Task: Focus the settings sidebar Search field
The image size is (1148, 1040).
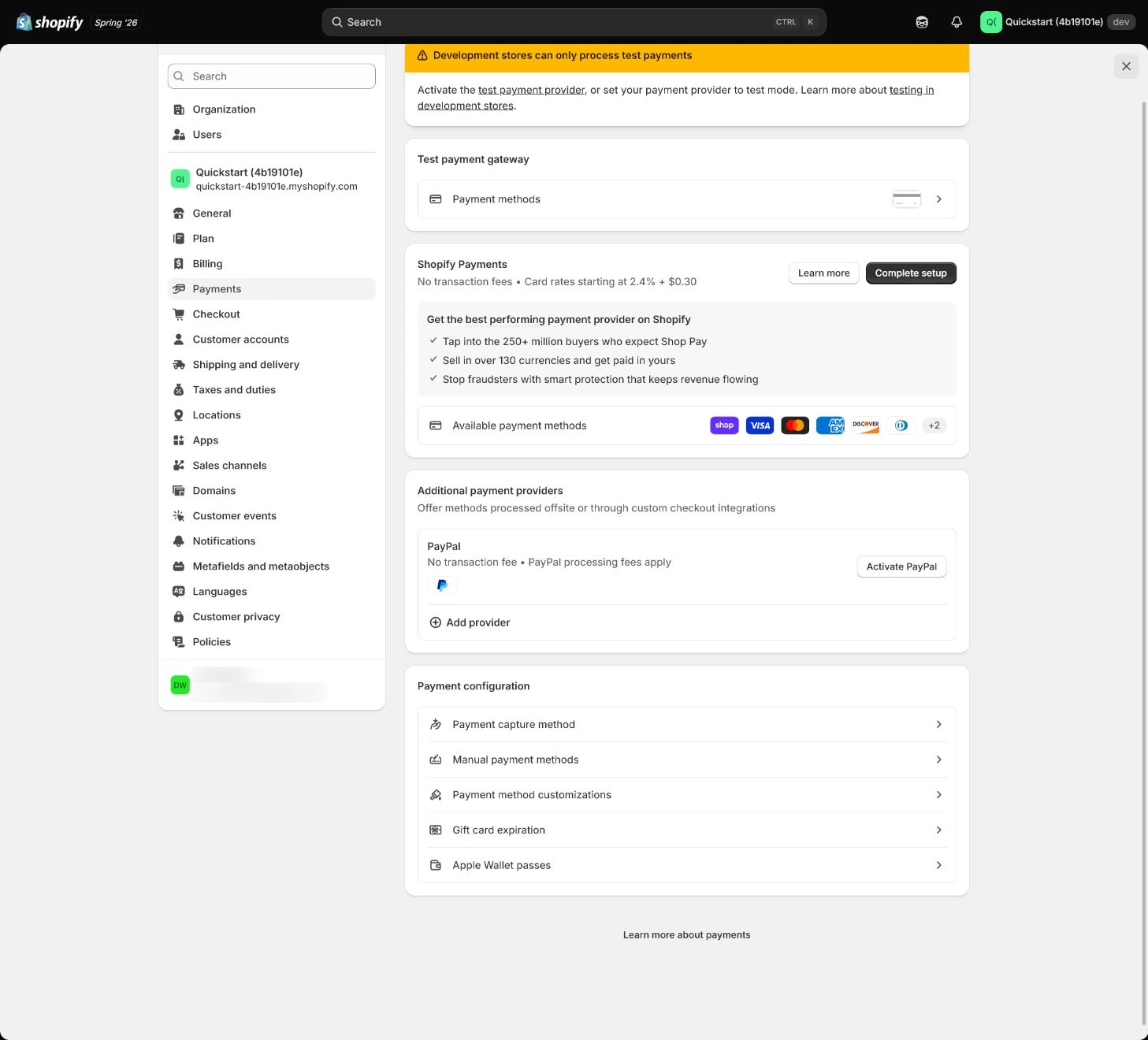Action: click(x=272, y=76)
